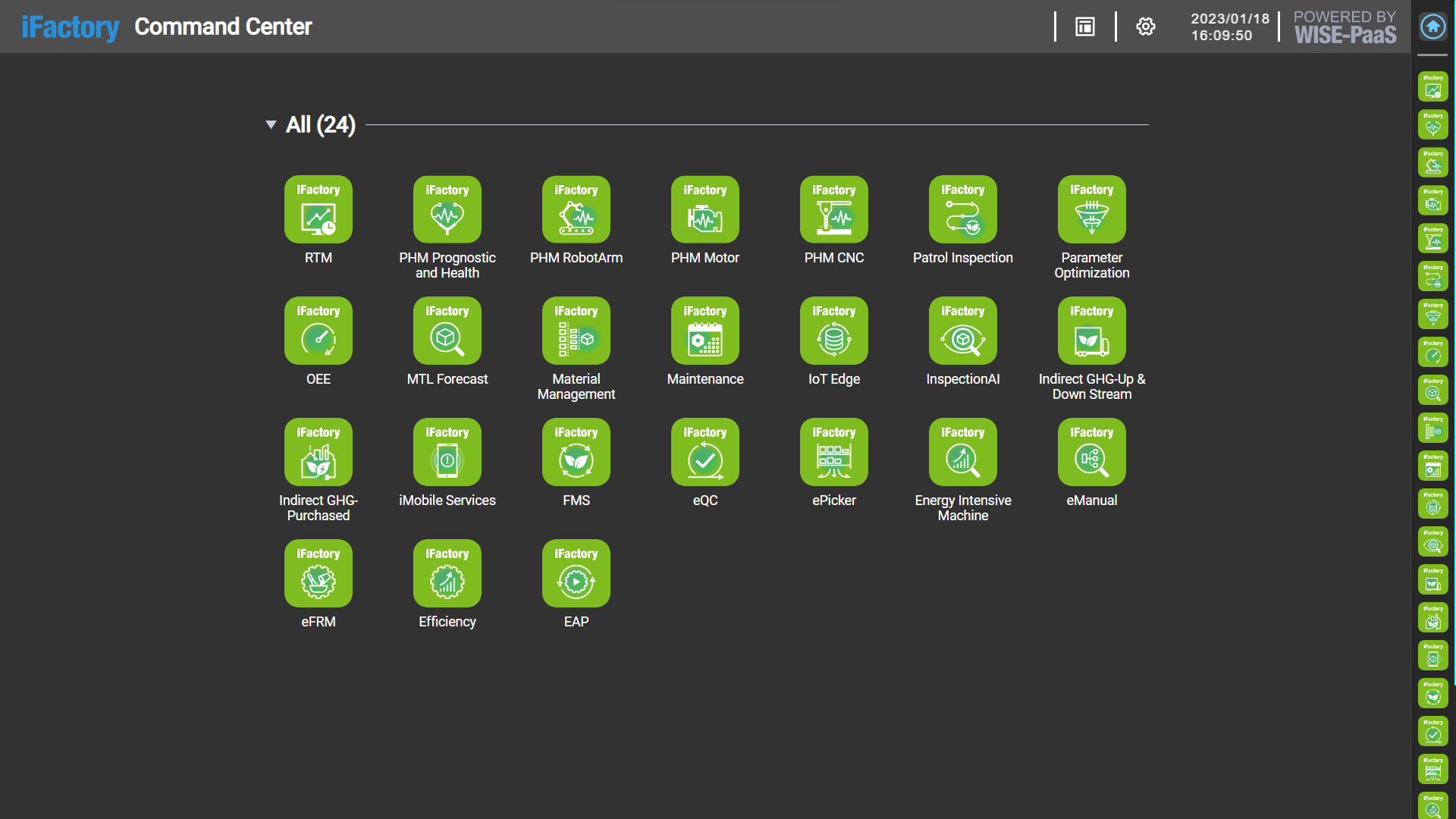Open Energy Intensive Machine main grid tile
This screenshot has height=819, width=1456.
(963, 452)
